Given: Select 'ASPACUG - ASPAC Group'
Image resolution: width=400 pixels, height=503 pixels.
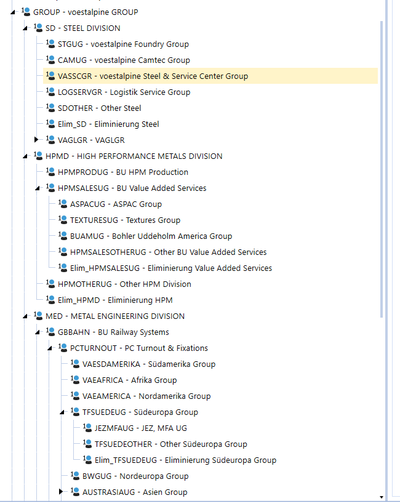Looking at the screenshot, I should [x=116, y=204].
